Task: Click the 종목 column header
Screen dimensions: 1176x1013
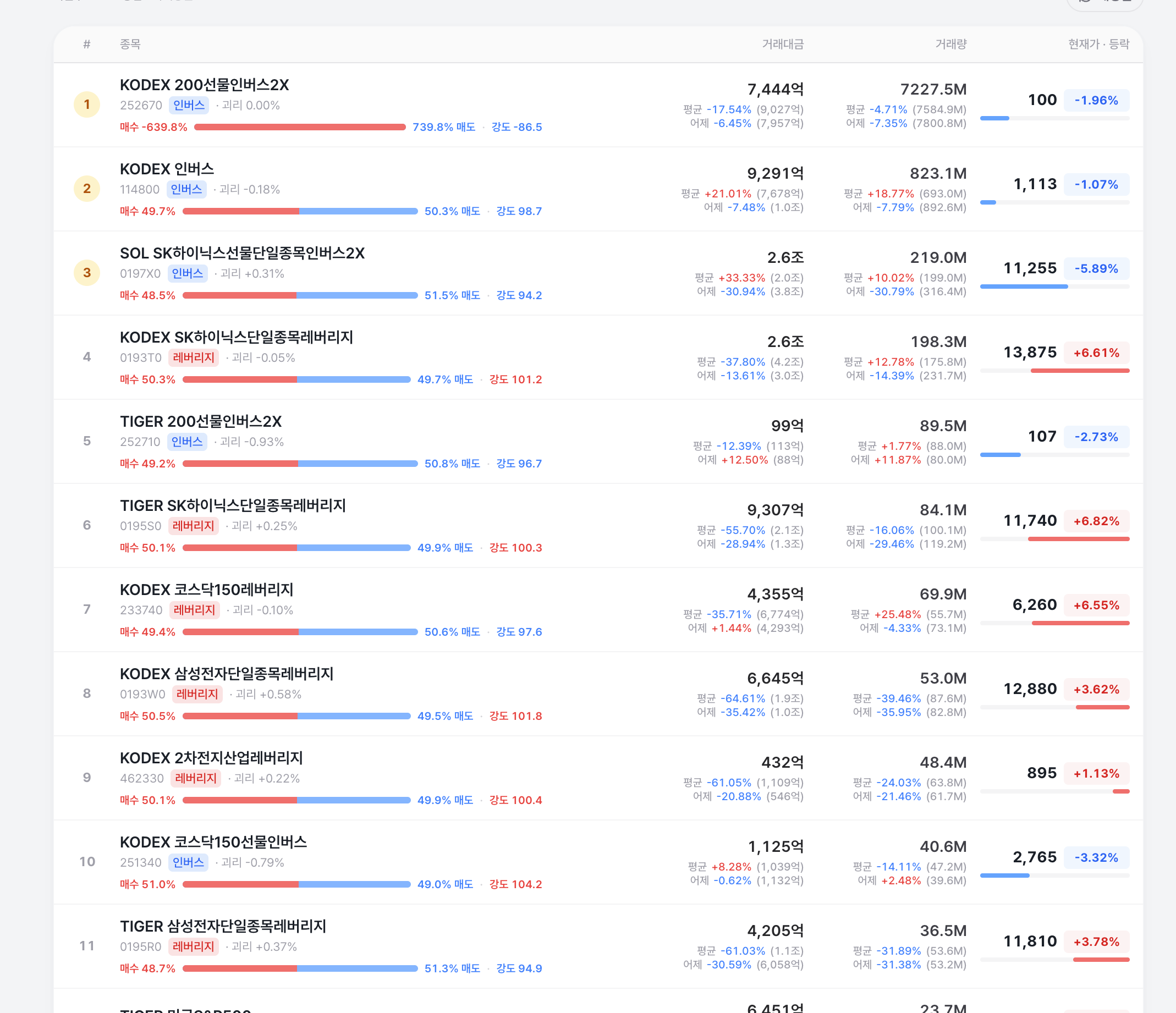Action: click(x=130, y=43)
